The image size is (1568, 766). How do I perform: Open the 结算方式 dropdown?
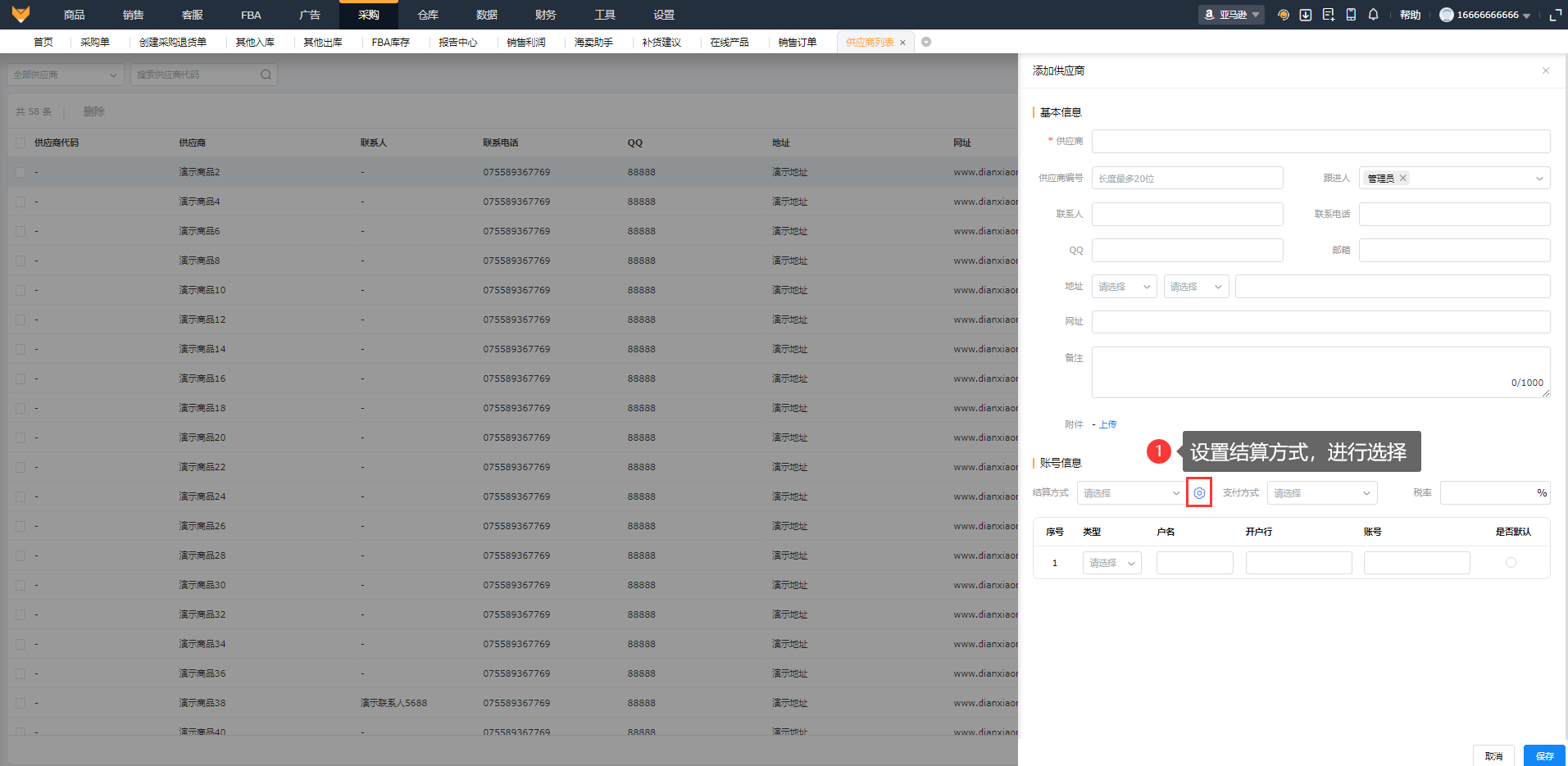click(x=1131, y=493)
